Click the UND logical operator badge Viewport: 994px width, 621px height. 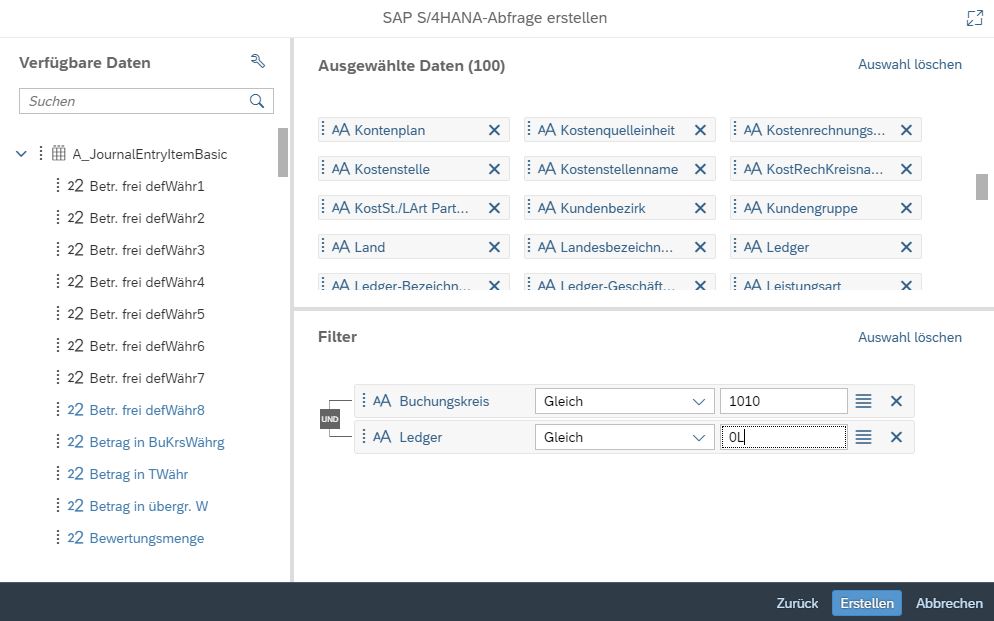(330, 419)
